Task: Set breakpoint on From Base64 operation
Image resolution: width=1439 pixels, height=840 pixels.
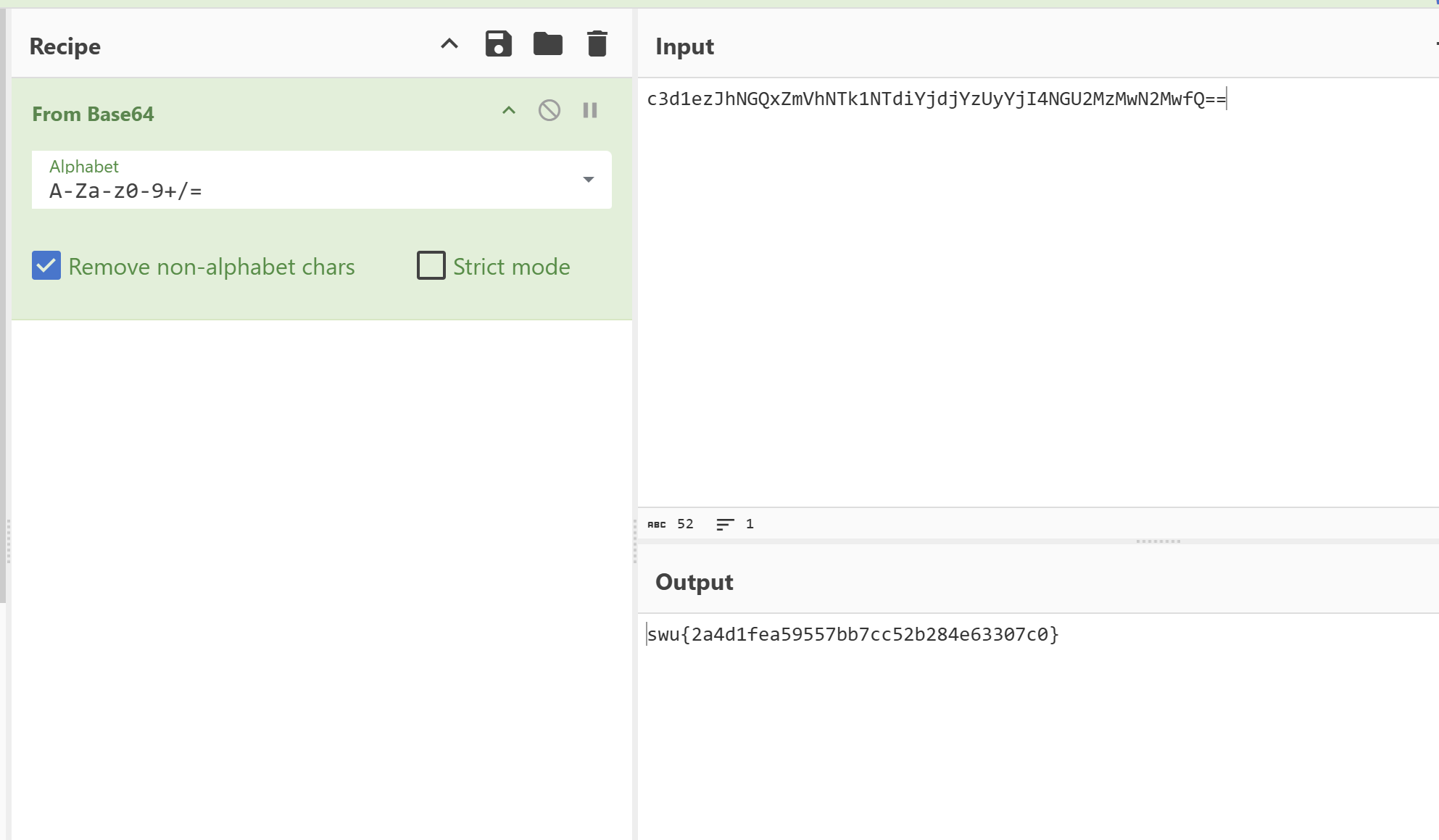Action: pyautogui.click(x=590, y=110)
